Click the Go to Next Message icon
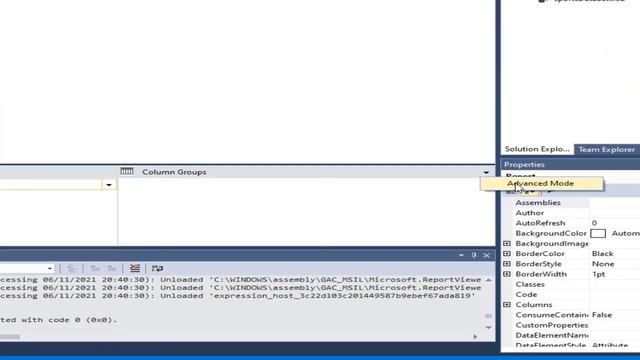640x360 pixels. (x=111, y=268)
